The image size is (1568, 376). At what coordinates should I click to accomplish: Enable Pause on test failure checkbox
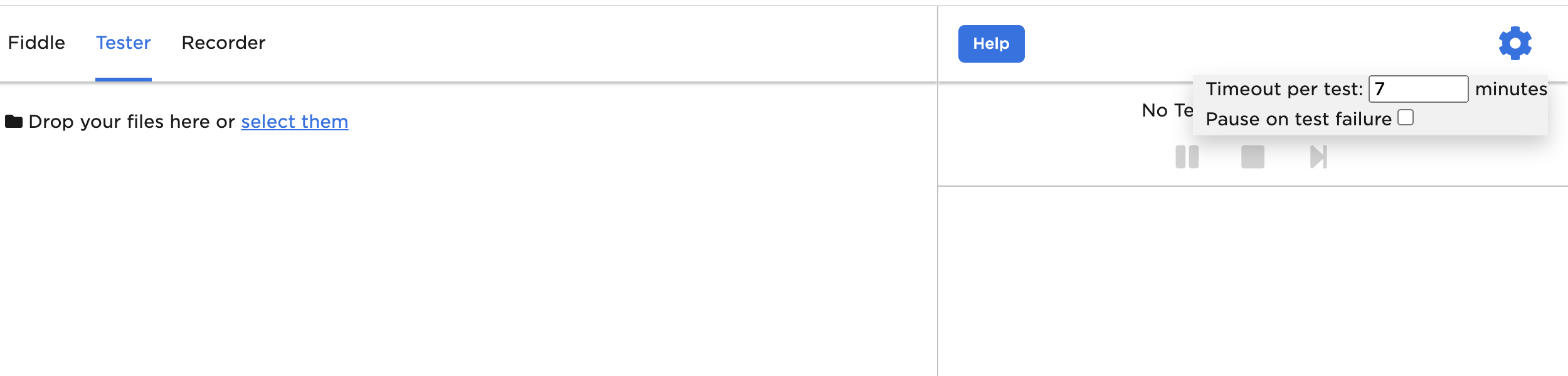[1406, 118]
